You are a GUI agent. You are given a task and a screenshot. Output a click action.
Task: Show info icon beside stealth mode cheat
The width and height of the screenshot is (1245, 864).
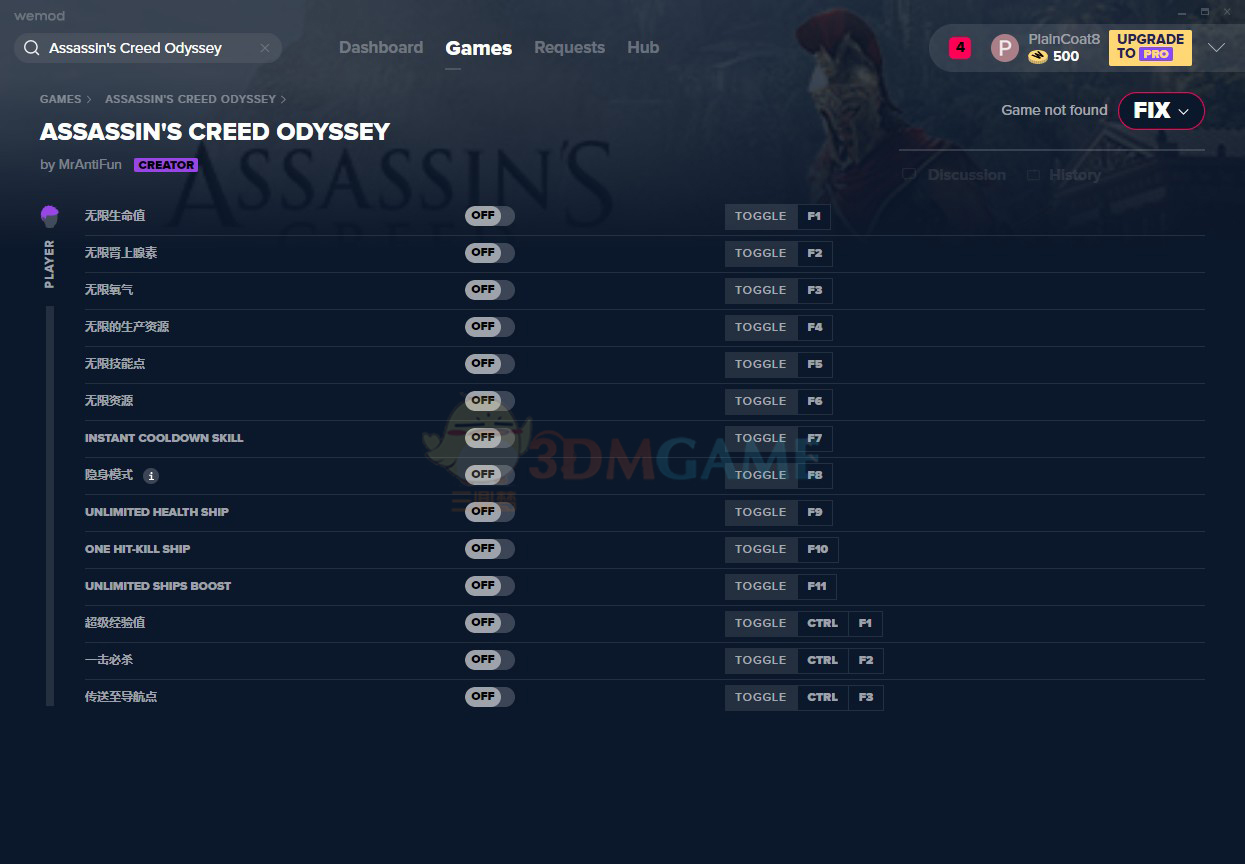tap(151, 476)
